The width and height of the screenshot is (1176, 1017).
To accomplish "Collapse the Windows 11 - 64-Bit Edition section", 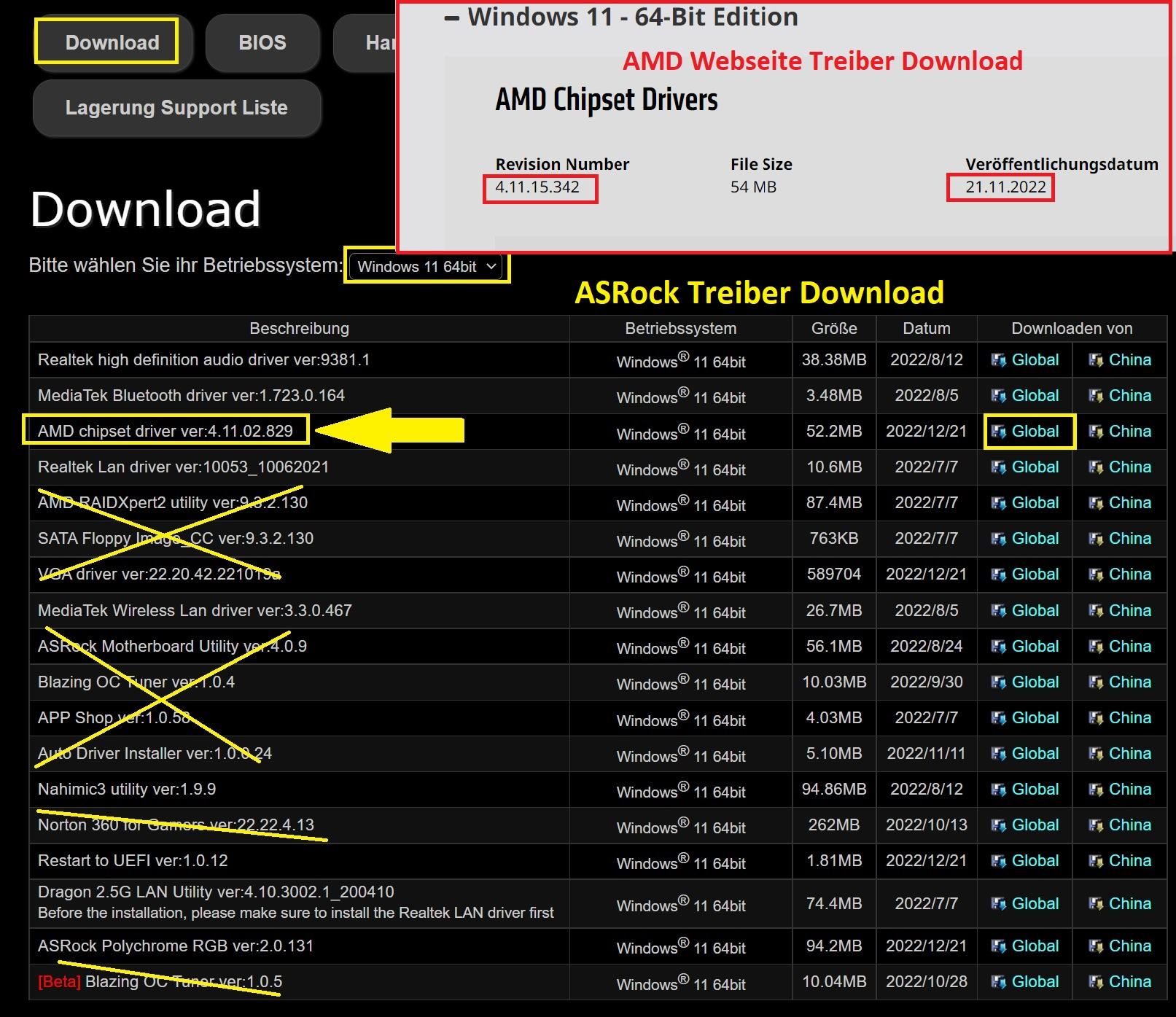I will [x=452, y=17].
